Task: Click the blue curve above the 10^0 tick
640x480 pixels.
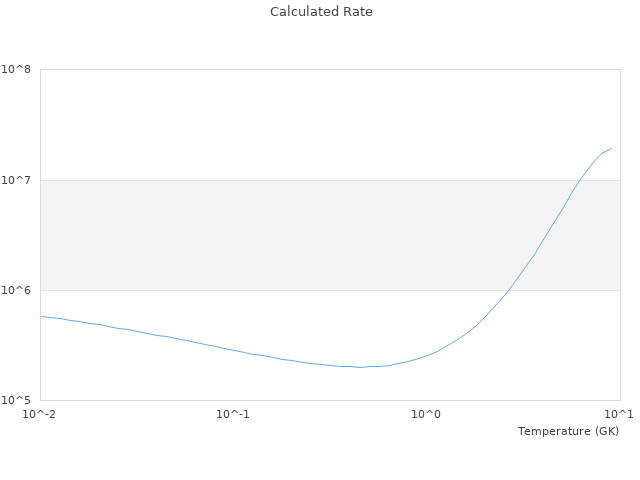Action: 427,355
